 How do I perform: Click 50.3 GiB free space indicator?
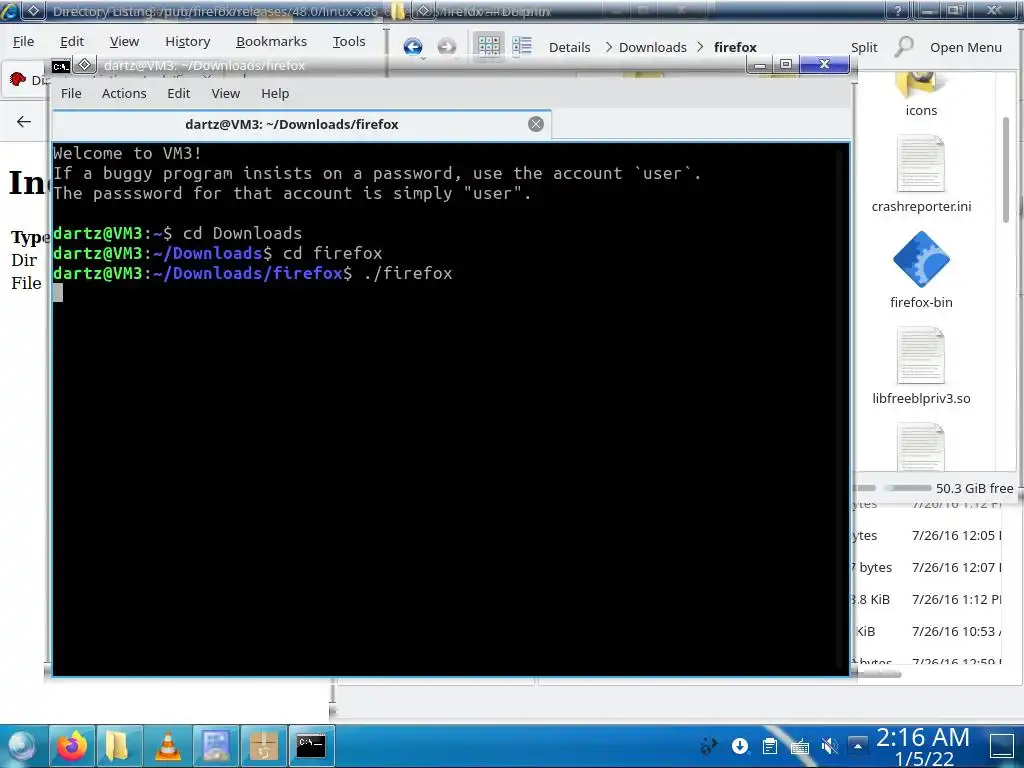(974, 488)
